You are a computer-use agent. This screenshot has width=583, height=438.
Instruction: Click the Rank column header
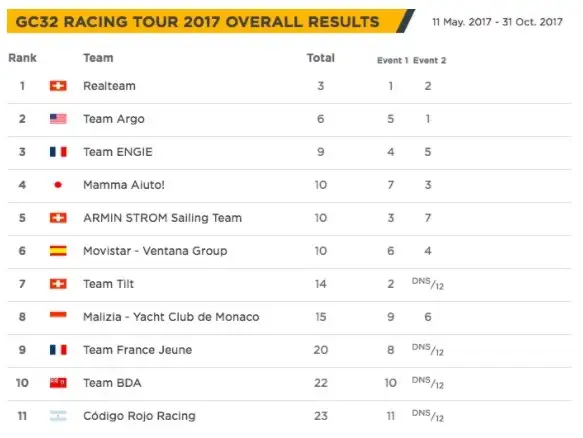click(x=22, y=58)
